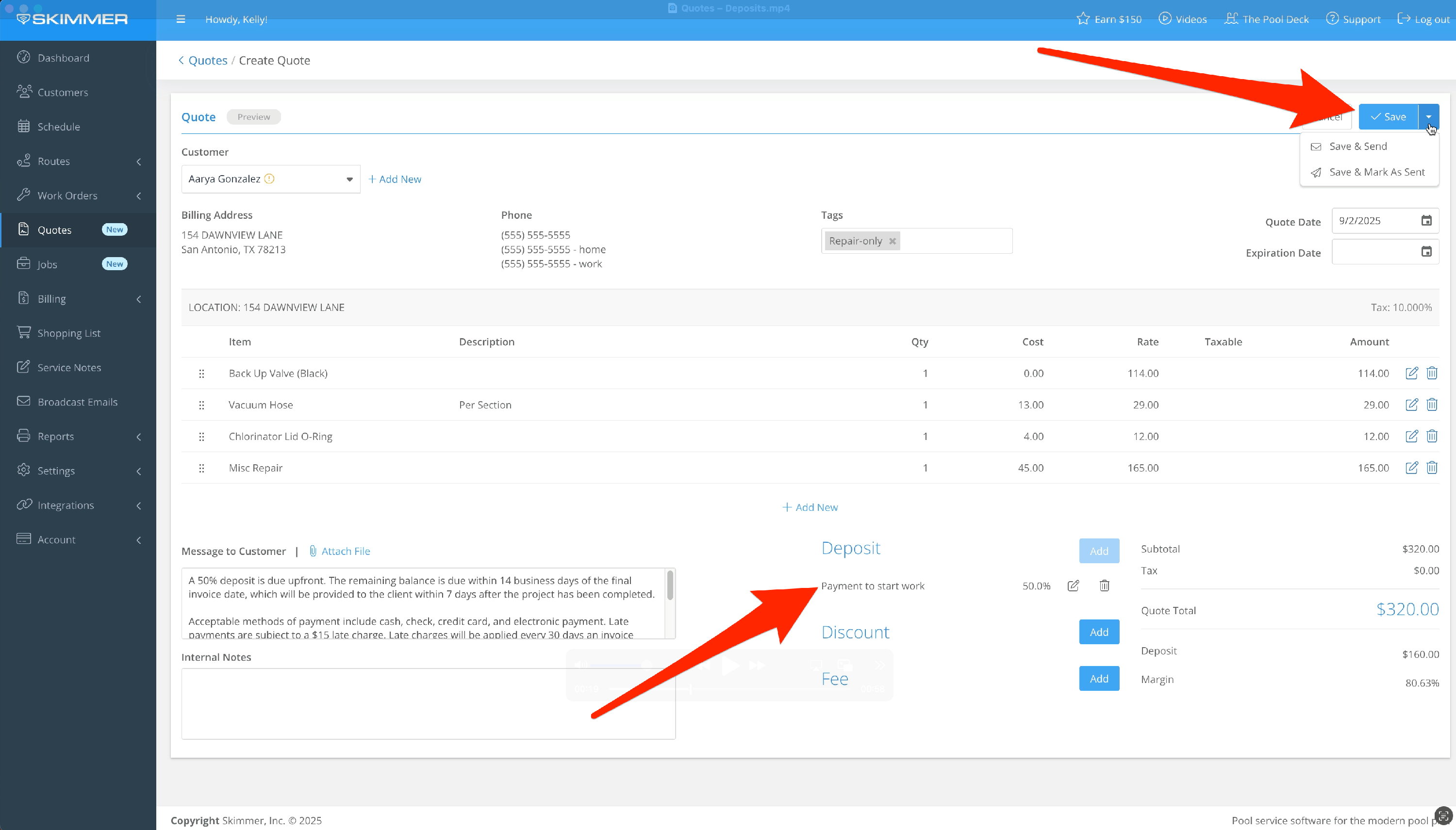Grab drag handle for Misc Repair row
The width and height of the screenshot is (1456, 830).
[x=201, y=468]
